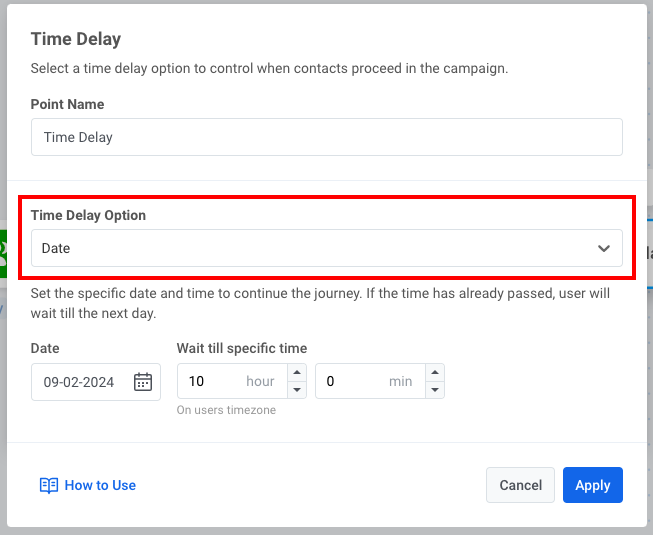Focus the Point Name text field
653x535 pixels.
pos(326,137)
